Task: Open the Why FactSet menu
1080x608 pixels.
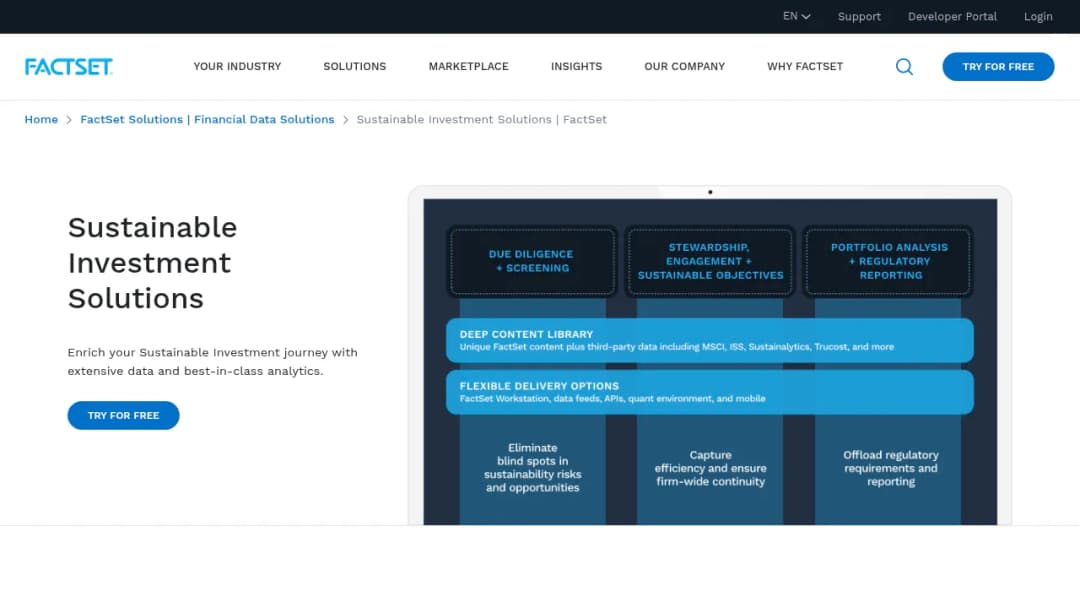Action: (x=805, y=67)
